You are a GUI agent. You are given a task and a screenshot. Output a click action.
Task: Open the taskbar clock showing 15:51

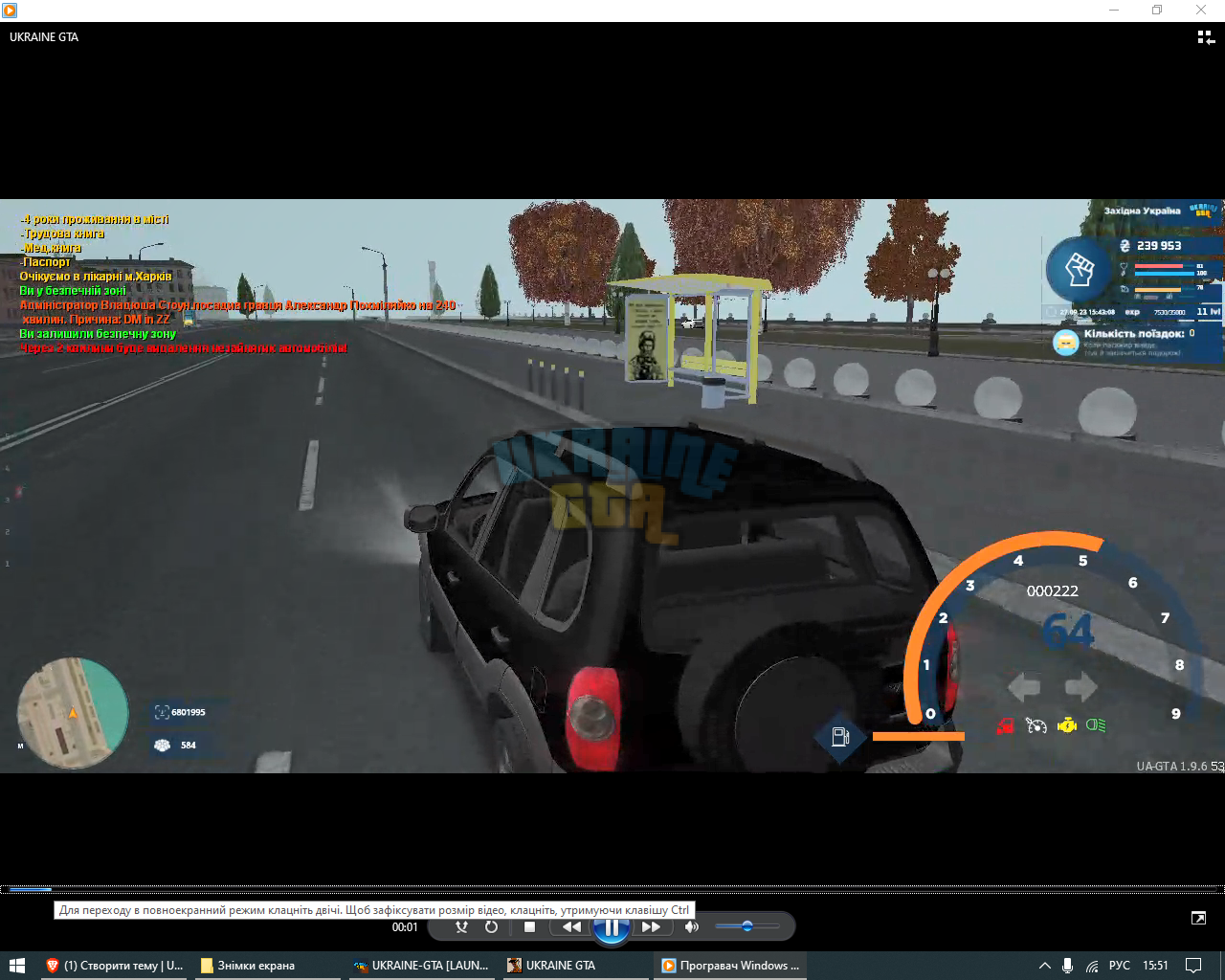click(1155, 966)
